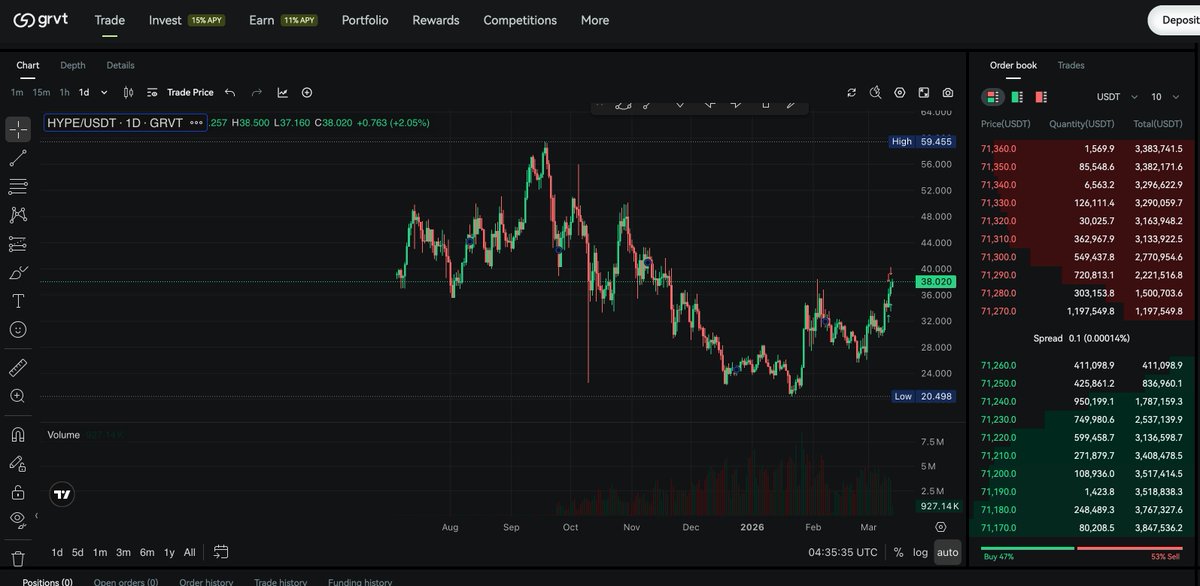Enter fullscreen chart mode

coord(924,92)
